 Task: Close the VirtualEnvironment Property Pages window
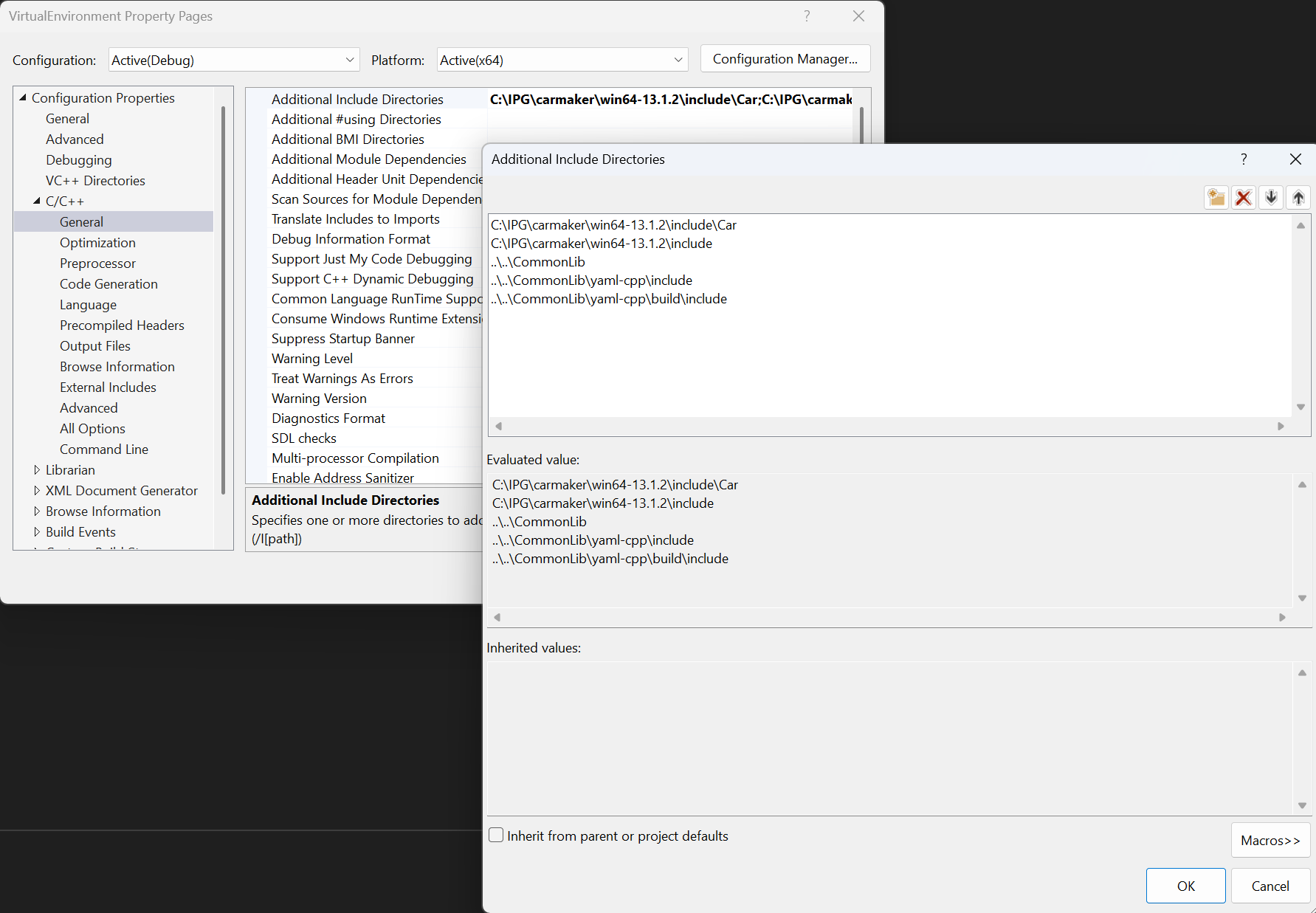tap(858, 16)
